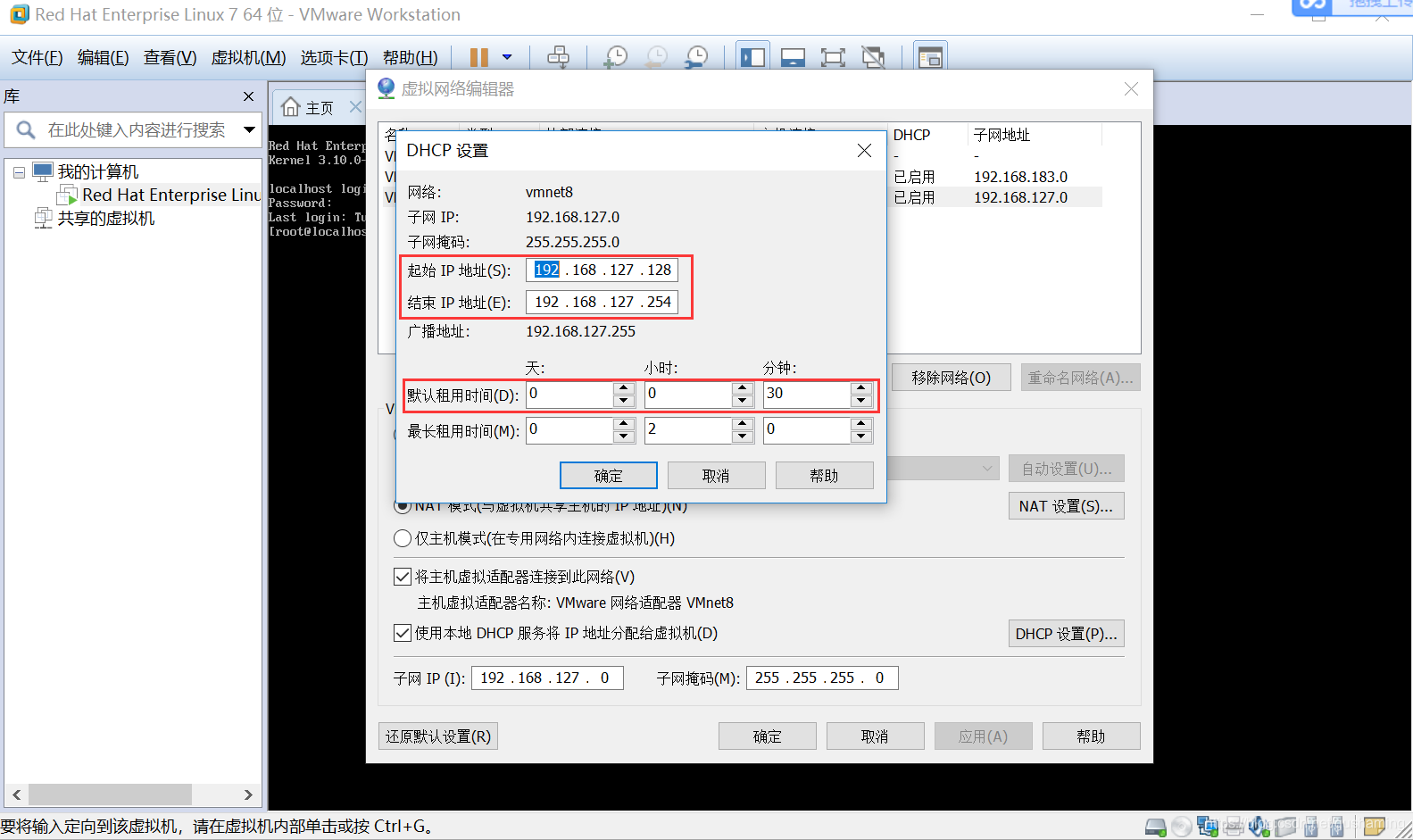The image size is (1413, 840).
Task: Click OK in Virtual Network Editor
Action: [x=768, y=736]
